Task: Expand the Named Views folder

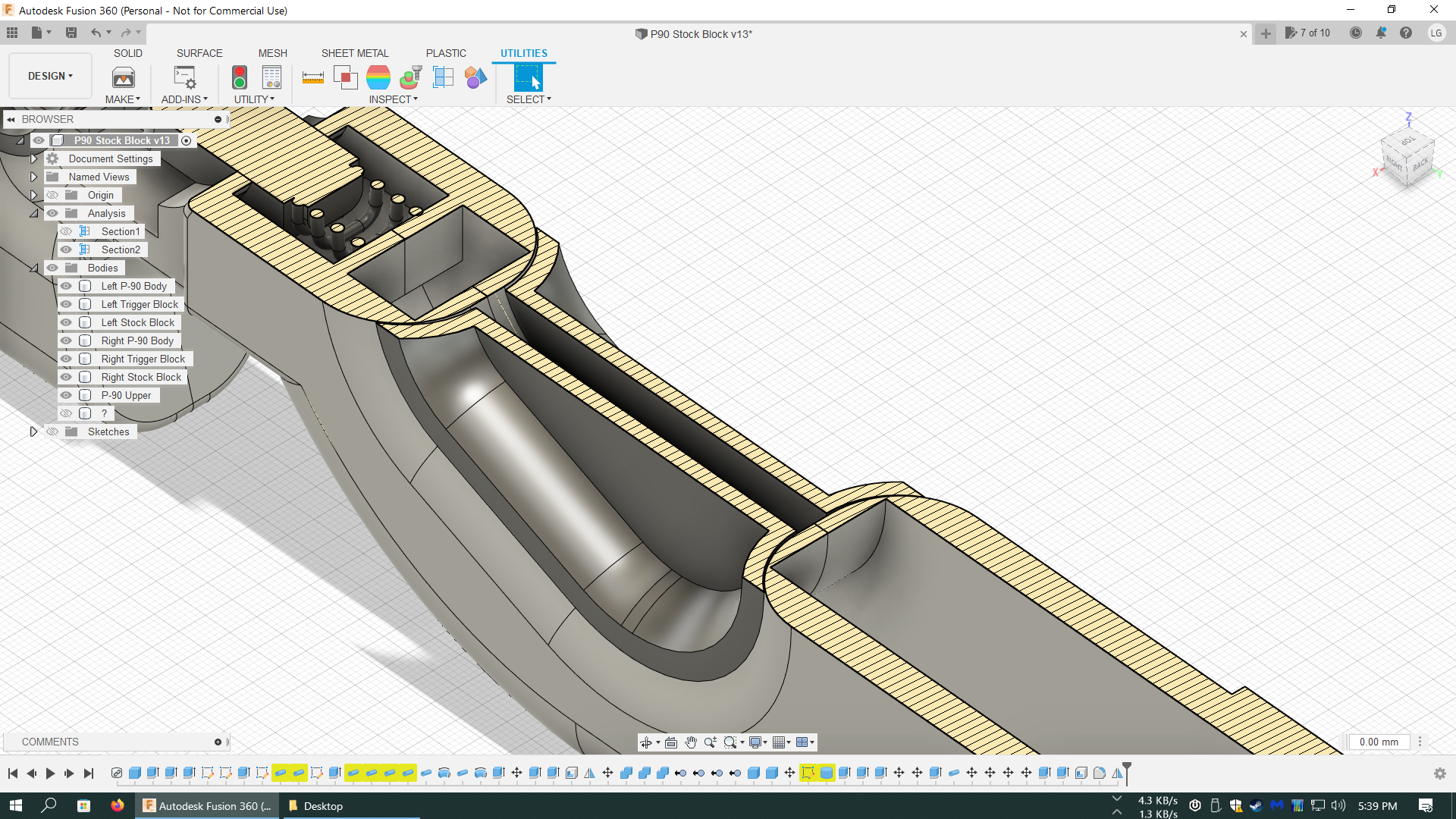Action: (33, 177)
